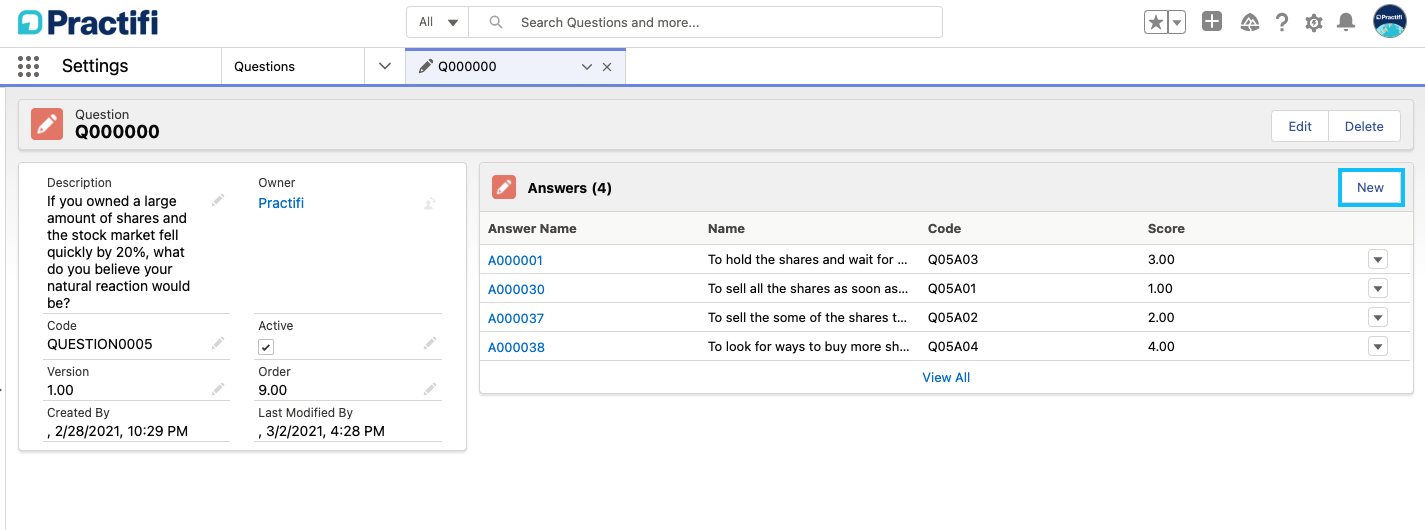
Task: Open answer A000030
Action: tap(516, 289)
